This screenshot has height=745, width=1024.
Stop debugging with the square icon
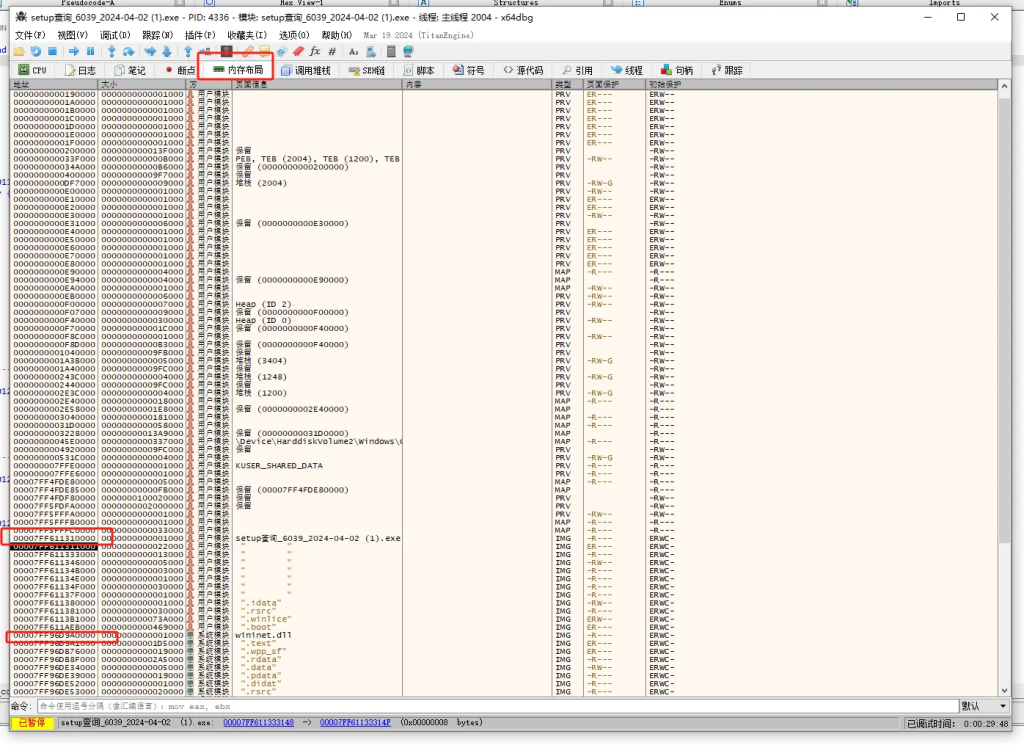(52, 51)
